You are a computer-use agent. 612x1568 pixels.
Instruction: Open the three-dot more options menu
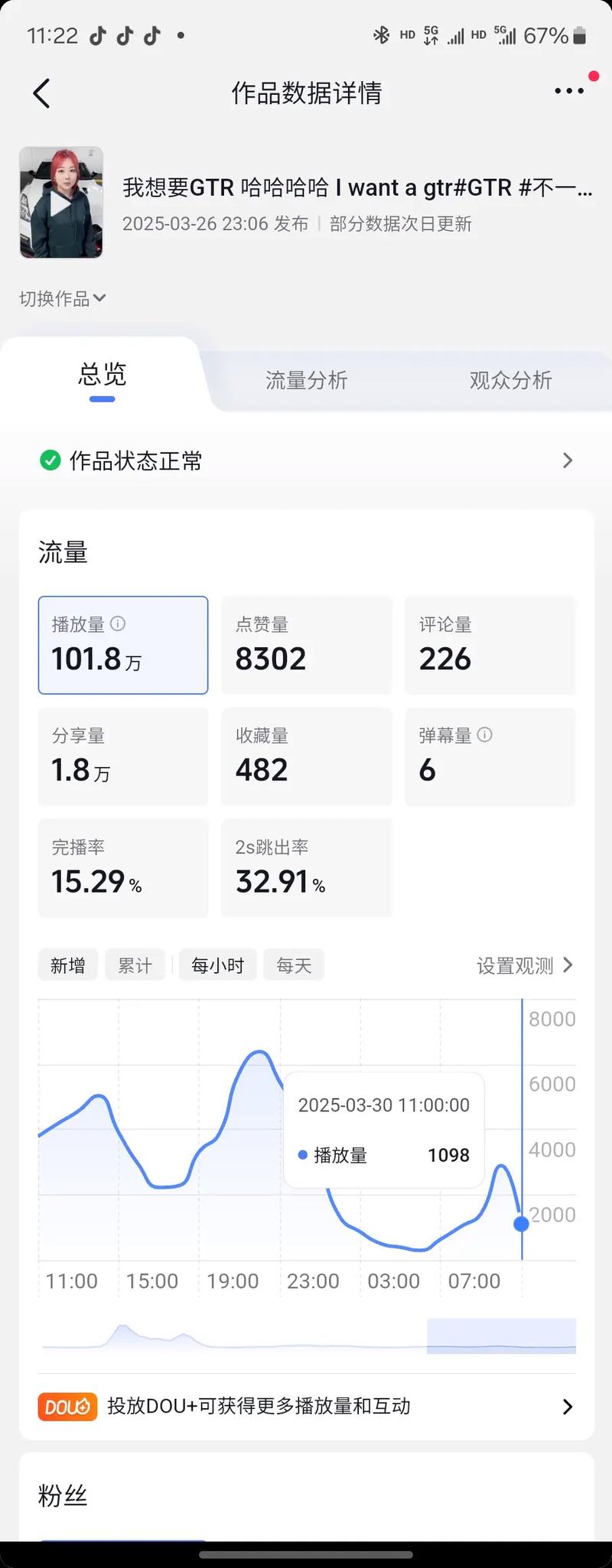(x=569, y=91)
